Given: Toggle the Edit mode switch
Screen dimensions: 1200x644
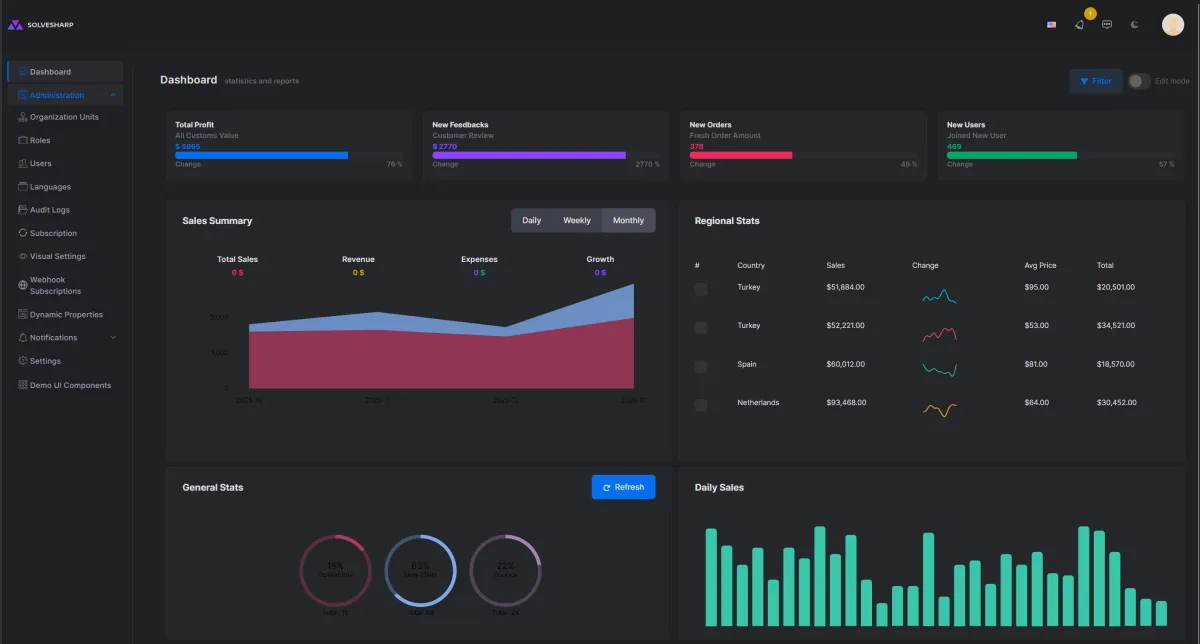Looking at the screenshot, I should [x=1139, y=81].
